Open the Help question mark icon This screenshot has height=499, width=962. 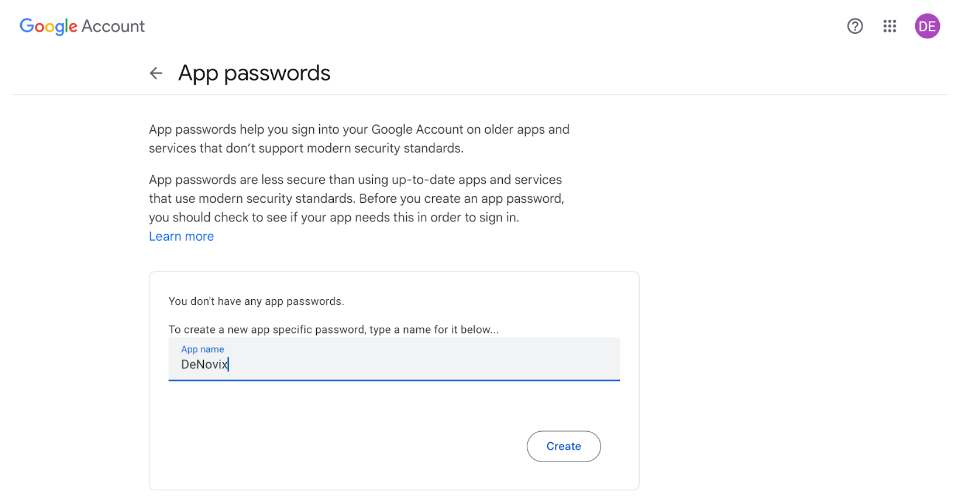coord(855,26)
